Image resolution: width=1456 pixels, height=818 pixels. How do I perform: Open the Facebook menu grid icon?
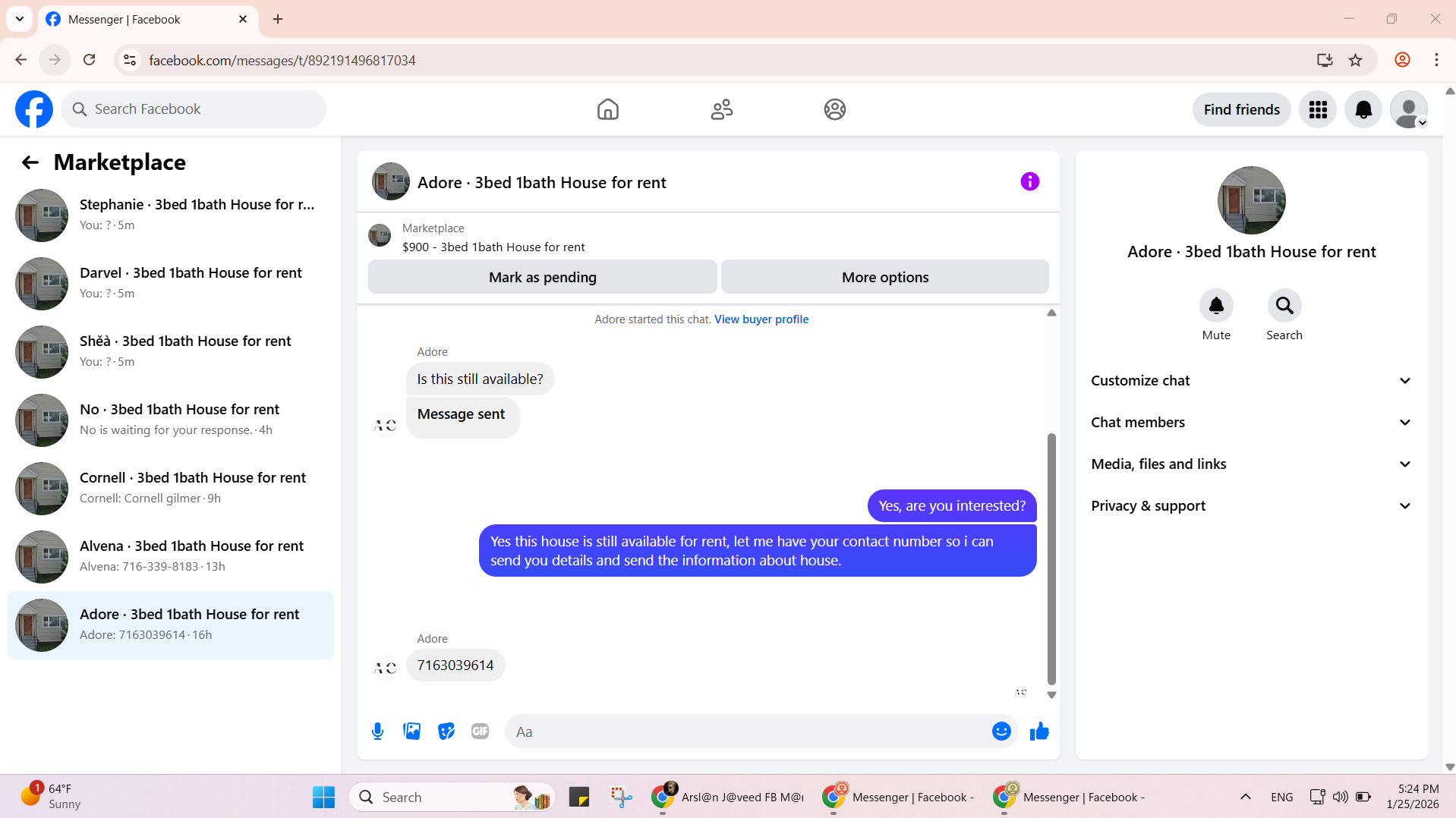tap(1318, 110)
